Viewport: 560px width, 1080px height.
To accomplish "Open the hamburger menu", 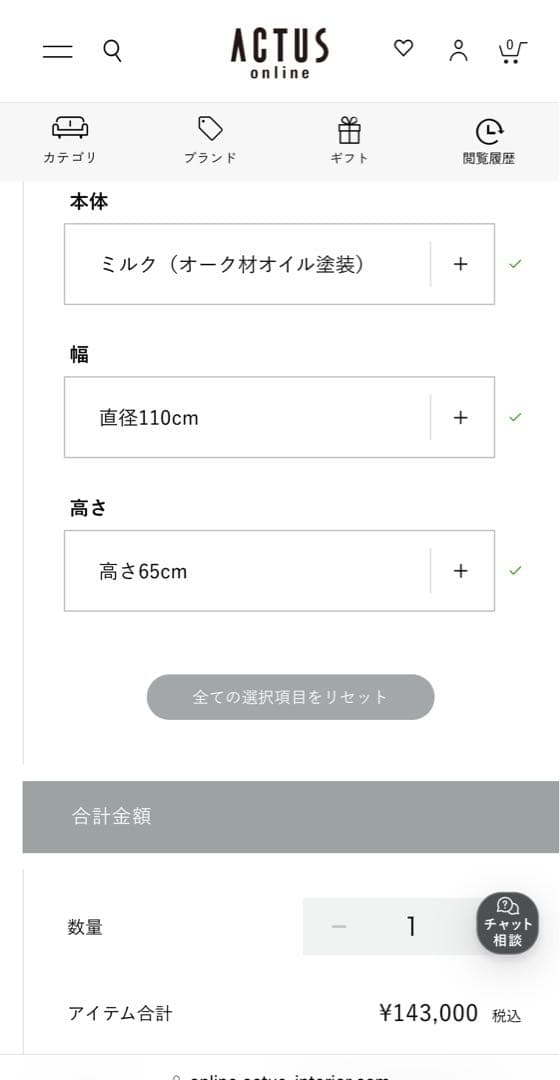I will click(x=57, y=51).
